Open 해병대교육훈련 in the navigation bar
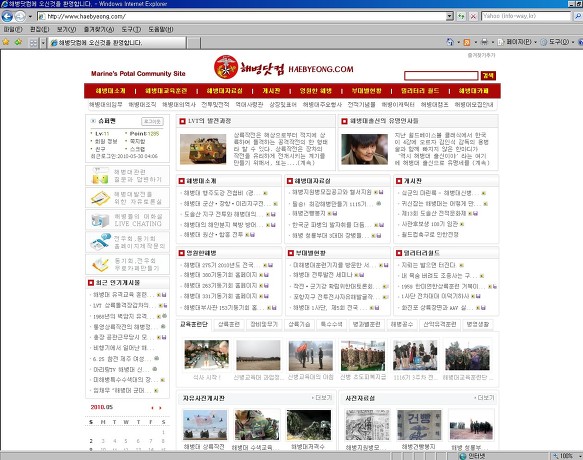The width and height of the screenshot is (583, 460). click(x=166, y=91)
